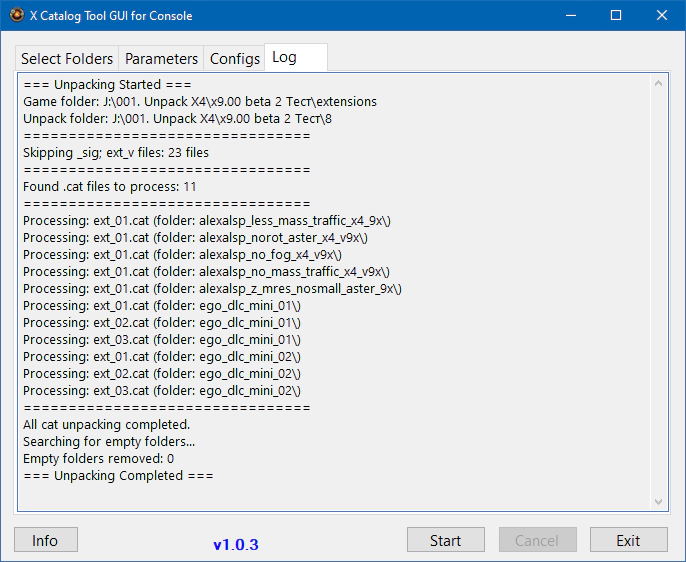
Task: Click the log scrollbar down arrow
Action: click(659, 502)
